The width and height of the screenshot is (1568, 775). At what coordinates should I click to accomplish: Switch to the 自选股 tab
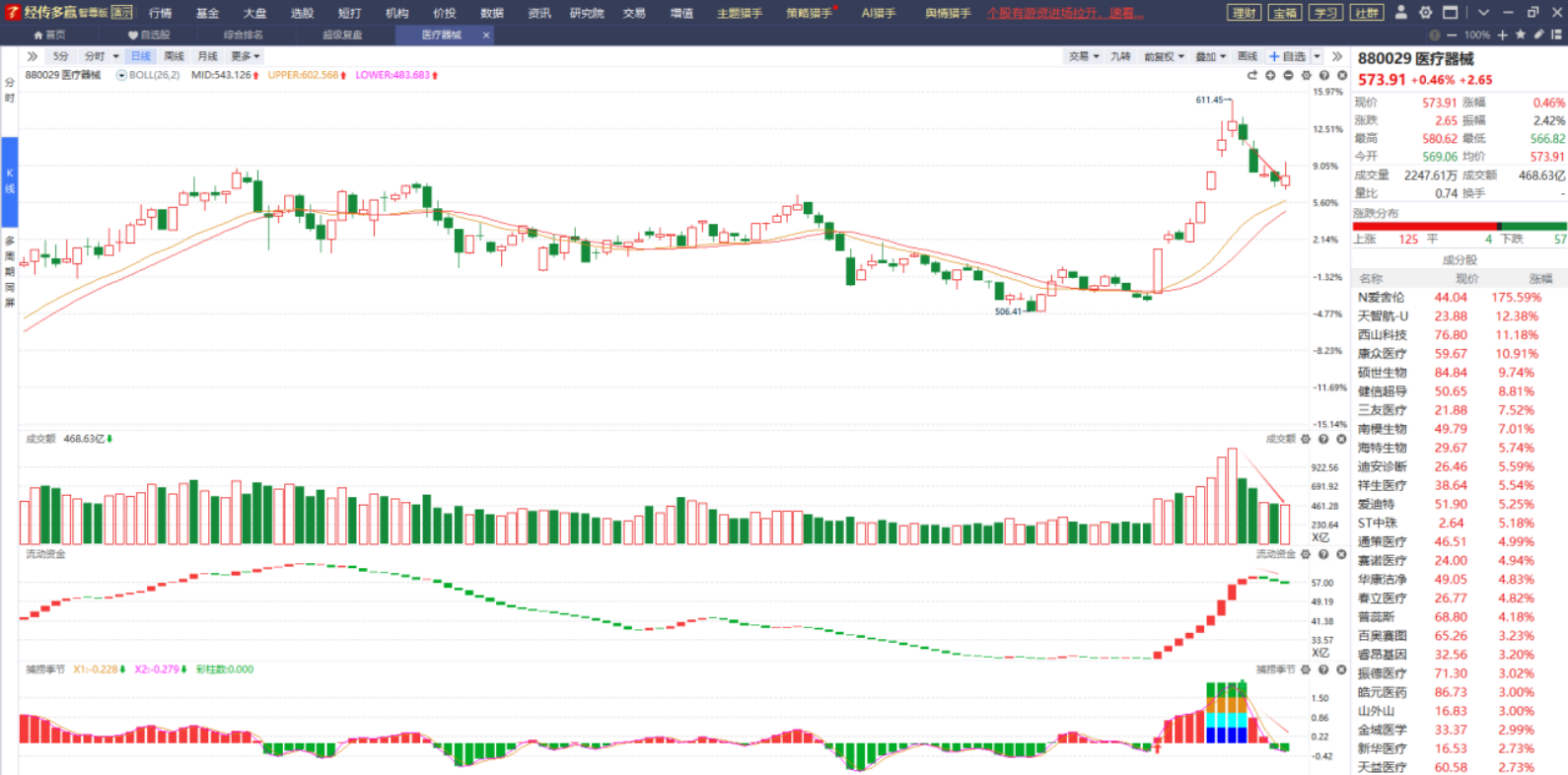tap(149, 35)
